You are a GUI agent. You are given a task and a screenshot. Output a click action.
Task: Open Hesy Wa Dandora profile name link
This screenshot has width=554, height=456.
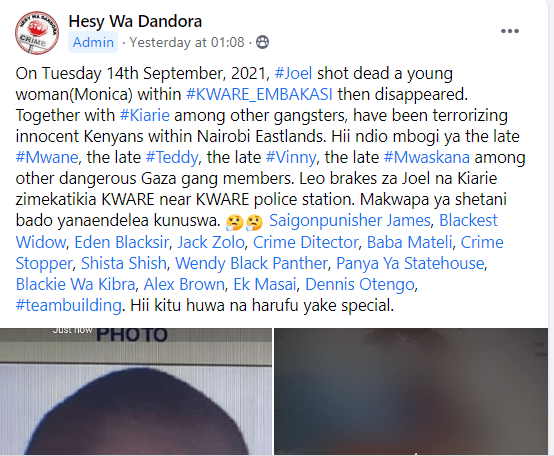[135, 21]
